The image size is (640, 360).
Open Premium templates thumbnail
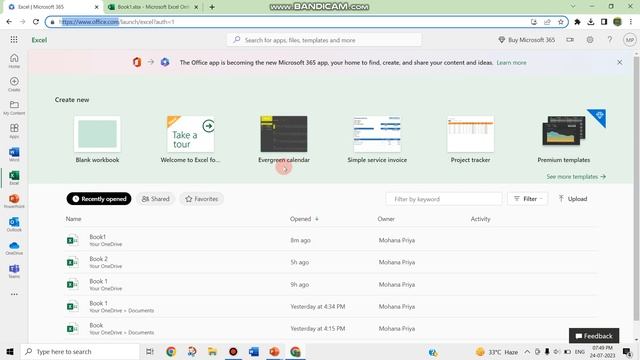(x=564, y=132)
